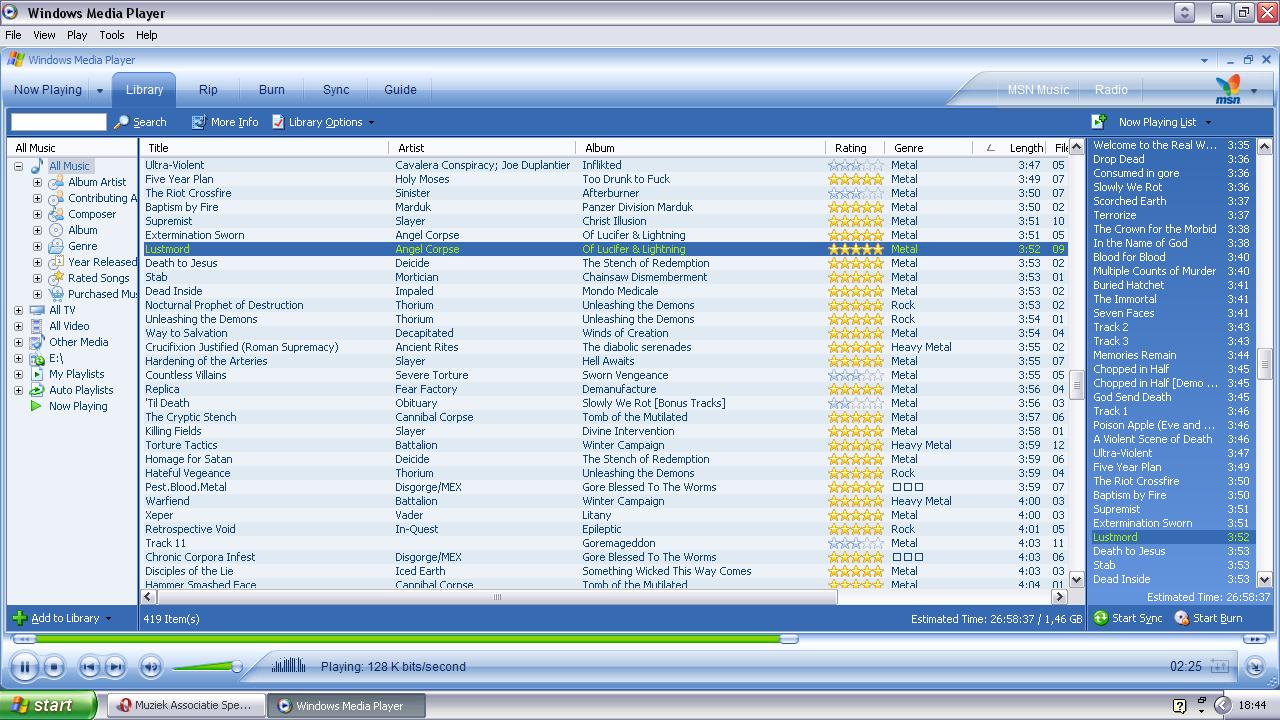Switch to Muziek Associatie taskbar window
Image resolution: width=1280 pixels, height=720 pixels.
point(186,705)
